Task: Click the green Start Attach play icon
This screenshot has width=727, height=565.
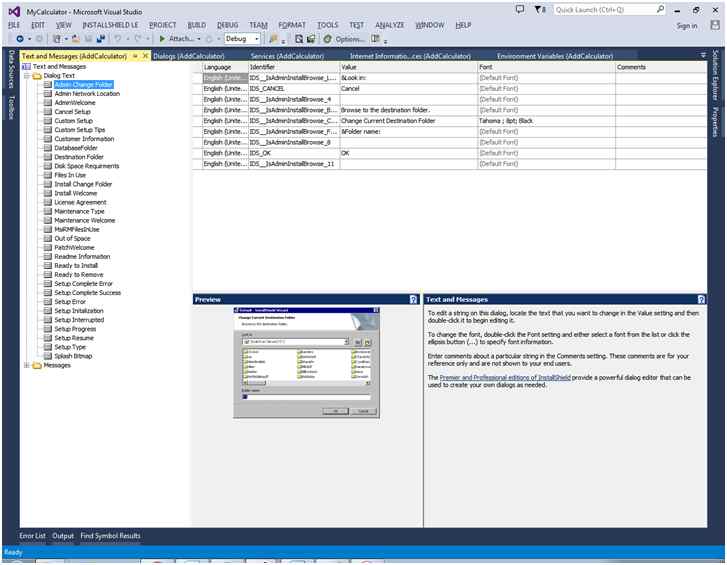Action: pos(162,39)
